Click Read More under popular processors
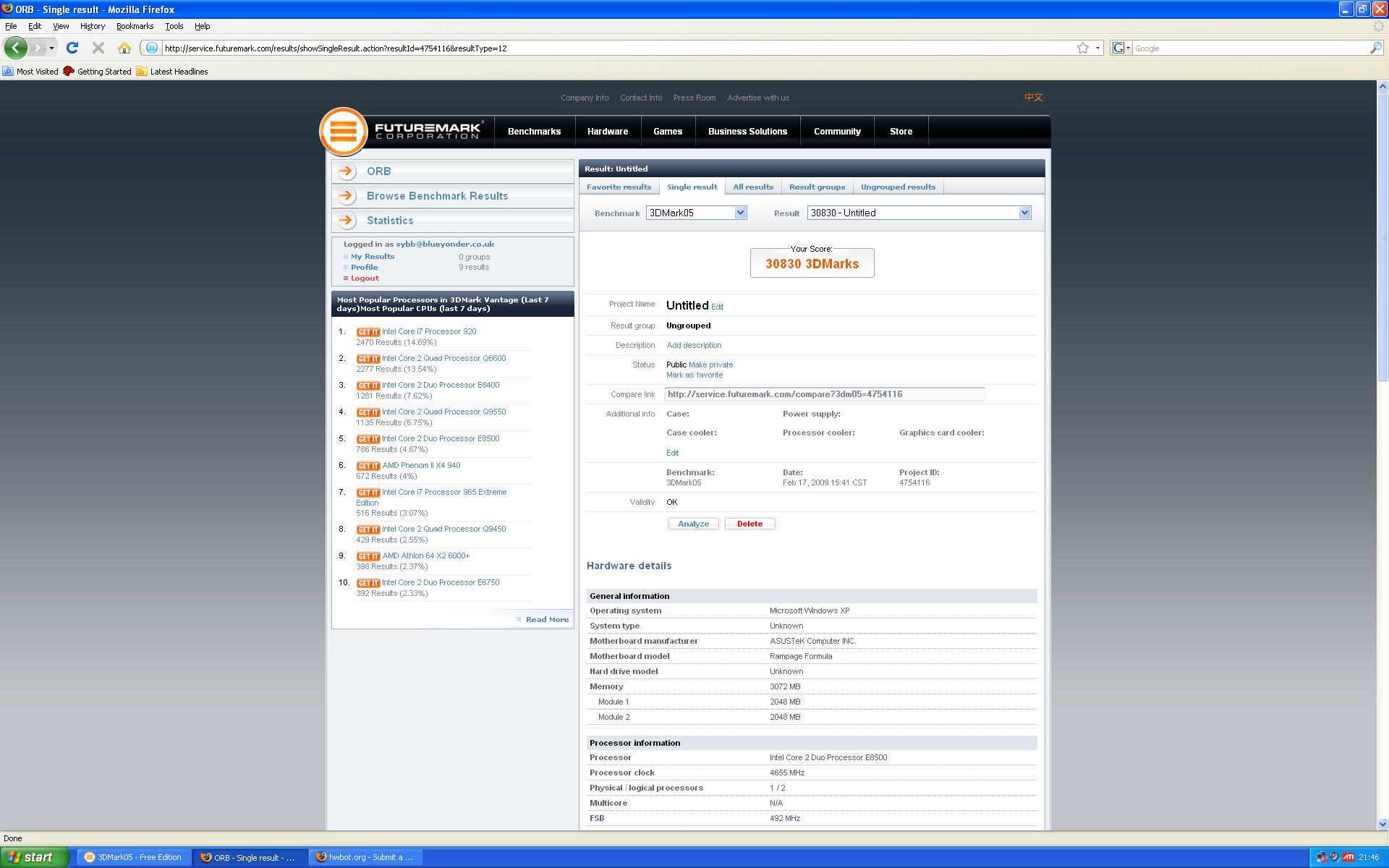1389x868 pixels. pyautogui.click(x=547, y=619)
